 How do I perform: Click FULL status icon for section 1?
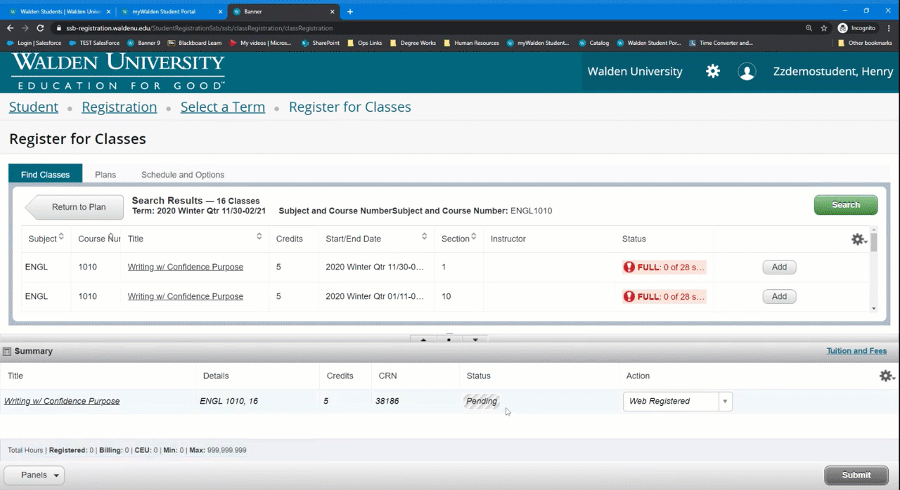[x=629, y=267]
